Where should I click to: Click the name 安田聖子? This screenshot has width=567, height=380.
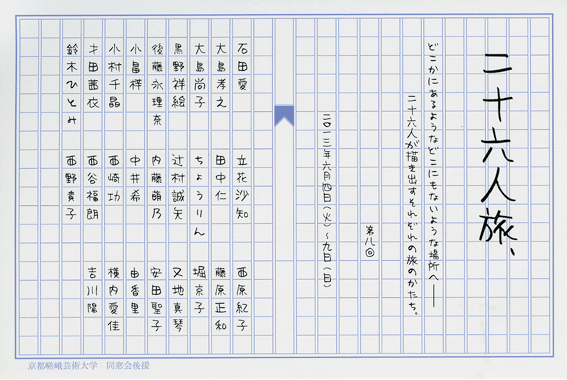pyautogui.click(x=157, y=299)
